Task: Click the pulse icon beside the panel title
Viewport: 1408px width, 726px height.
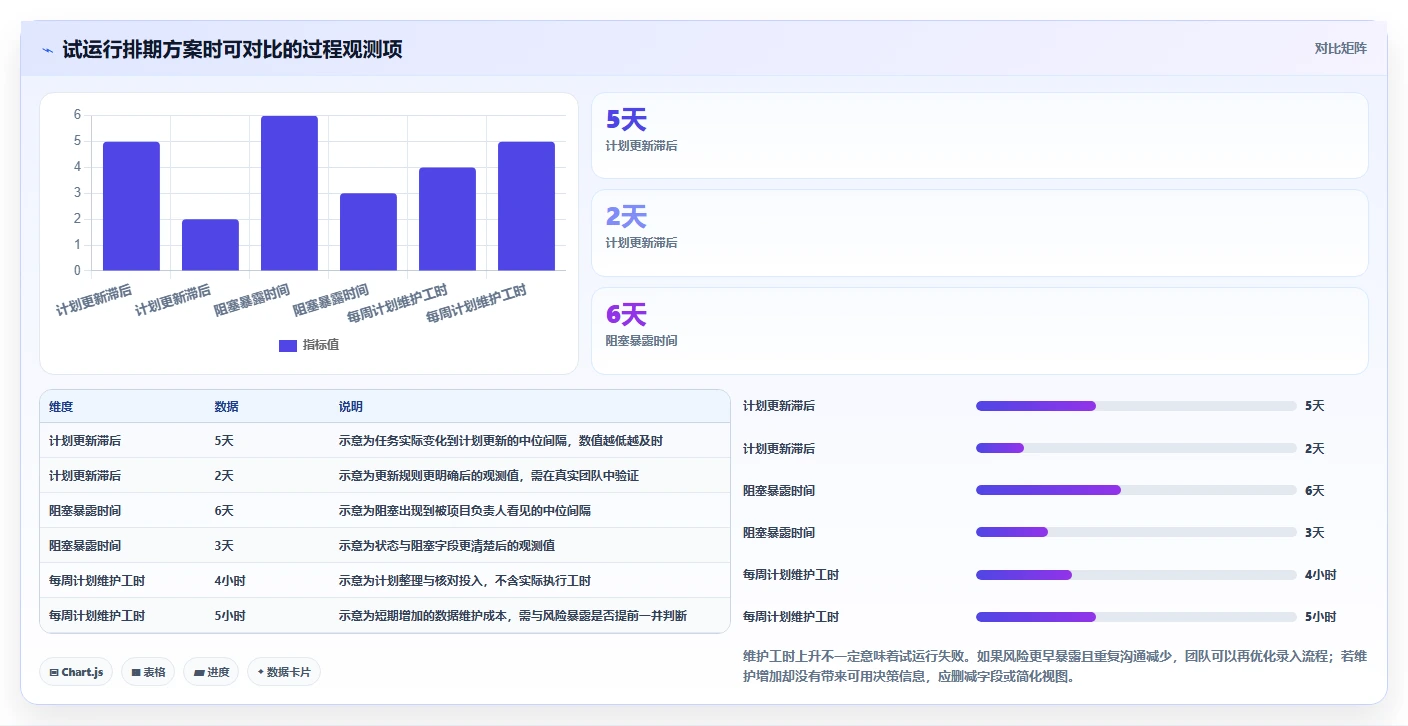Action: pos(48,49)
